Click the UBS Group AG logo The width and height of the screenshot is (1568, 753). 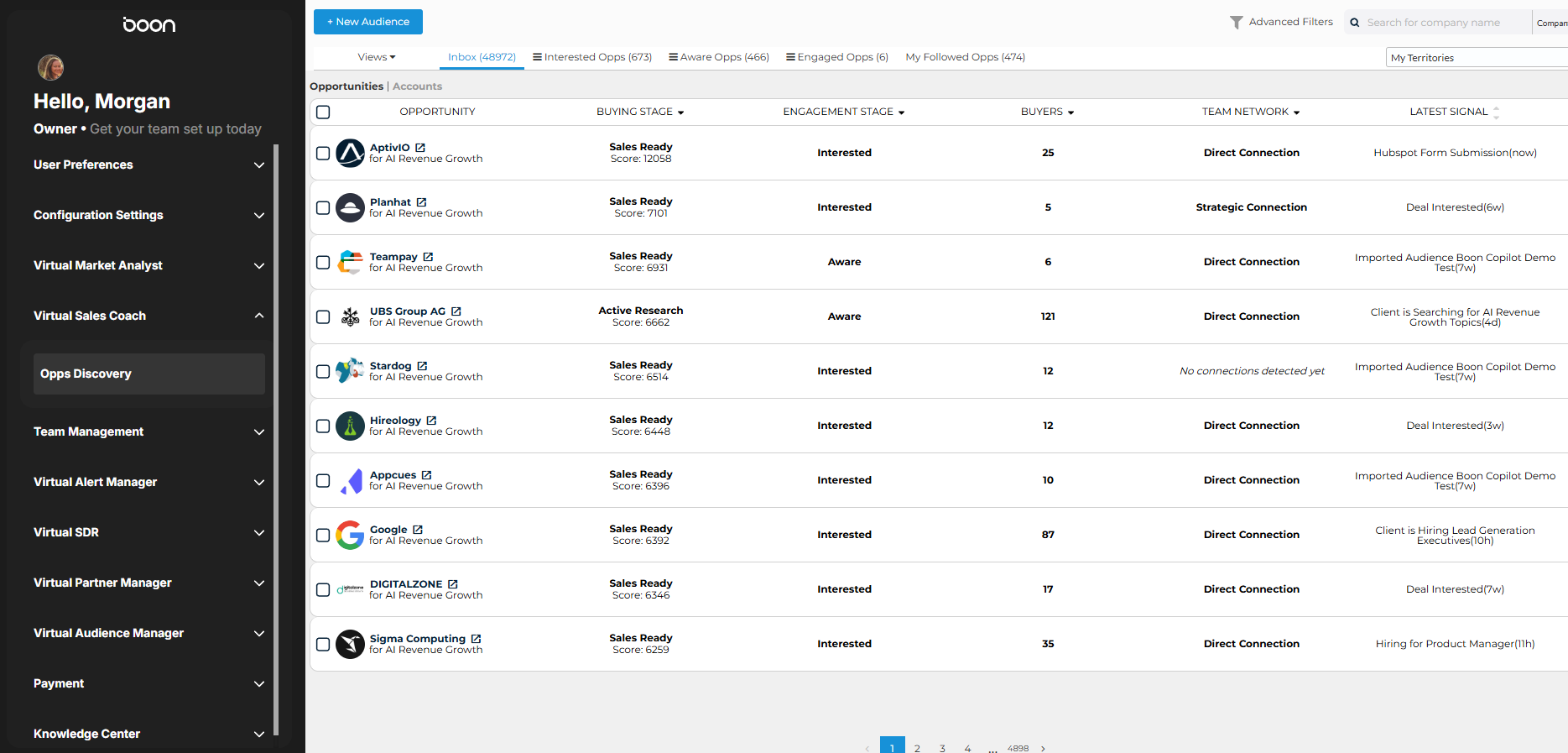tap(350, 316)
